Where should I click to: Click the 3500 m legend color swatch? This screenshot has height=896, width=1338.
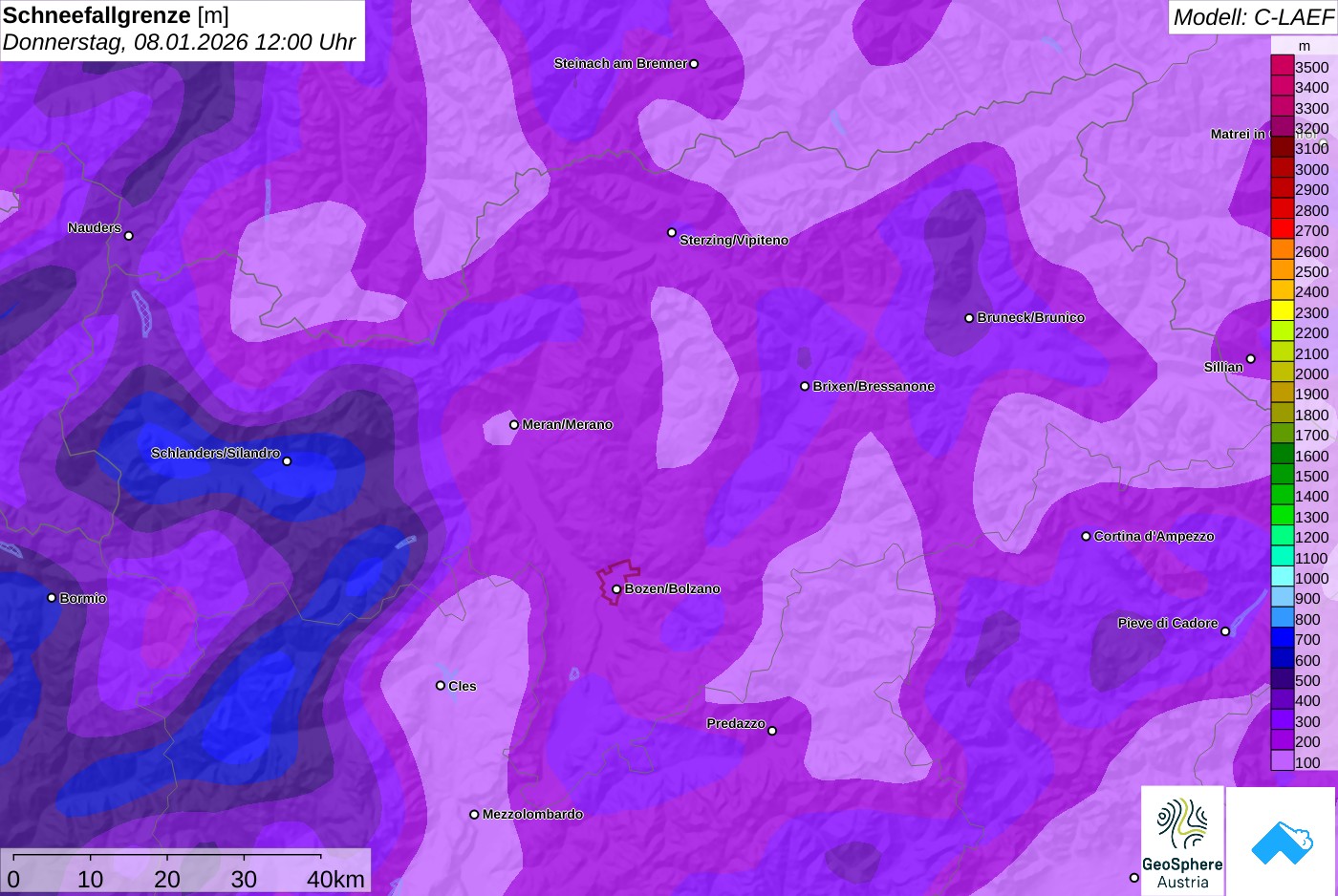(x=1282, y=67)
